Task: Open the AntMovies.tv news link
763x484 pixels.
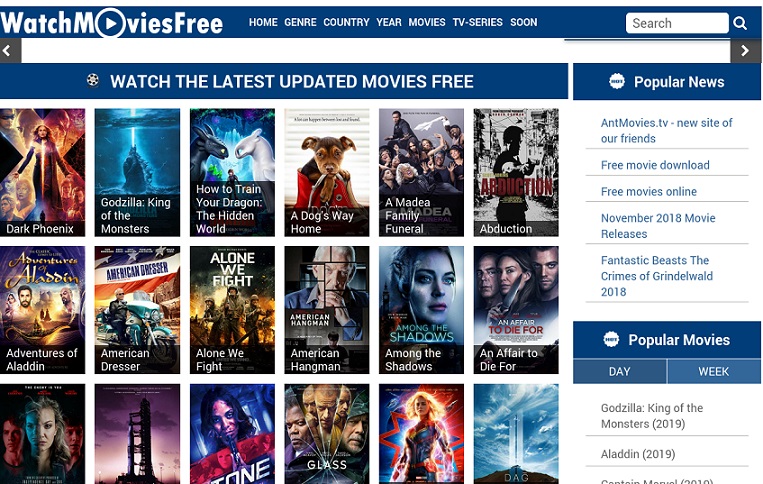Action: tap(666, 131)
